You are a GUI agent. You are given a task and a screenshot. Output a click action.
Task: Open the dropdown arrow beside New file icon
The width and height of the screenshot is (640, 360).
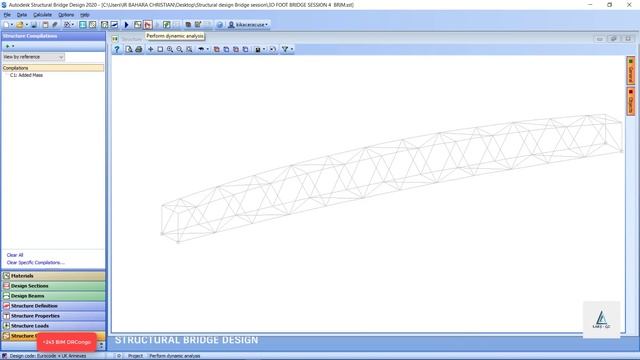point(12,25)
